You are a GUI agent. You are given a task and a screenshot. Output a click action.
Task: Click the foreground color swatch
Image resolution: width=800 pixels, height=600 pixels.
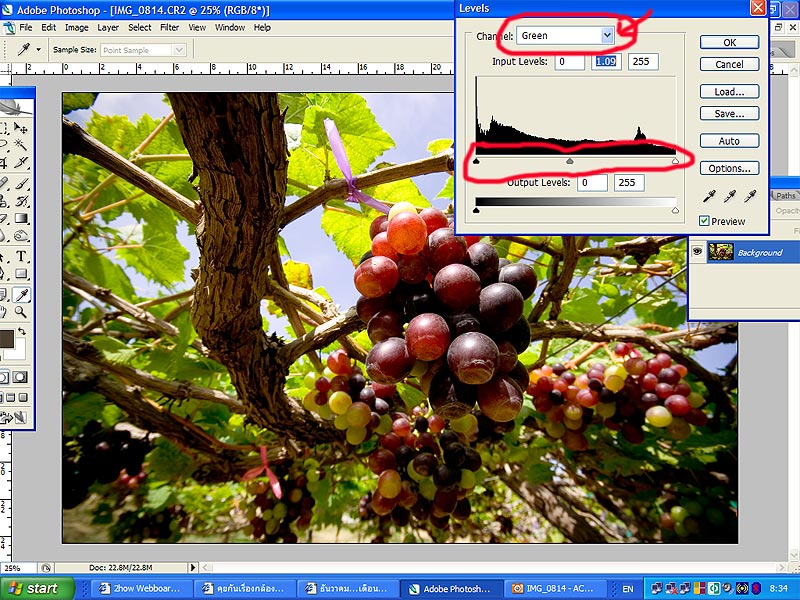tap(6, 338)
